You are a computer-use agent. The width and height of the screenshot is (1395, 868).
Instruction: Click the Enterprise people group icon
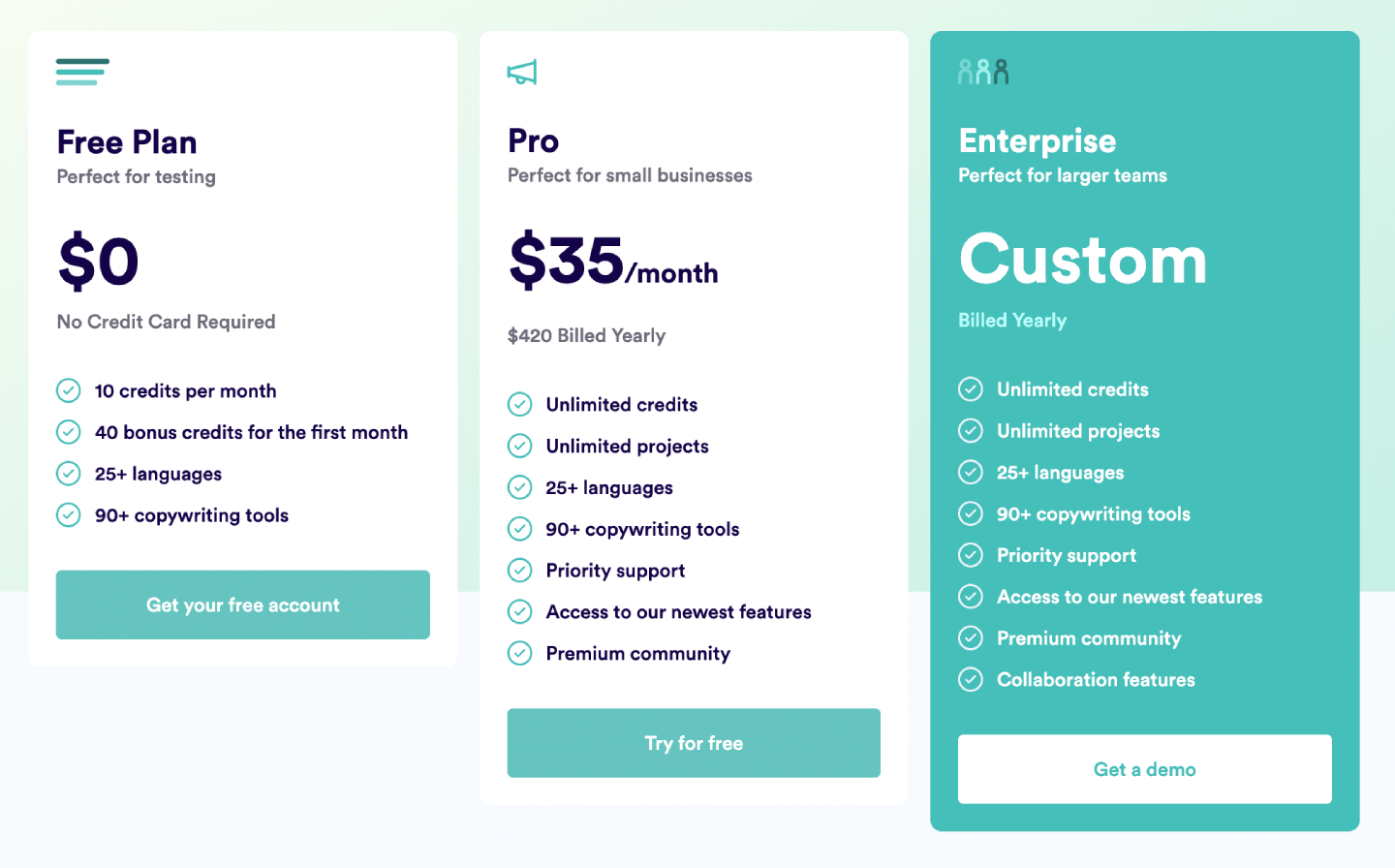pos(983,72)
